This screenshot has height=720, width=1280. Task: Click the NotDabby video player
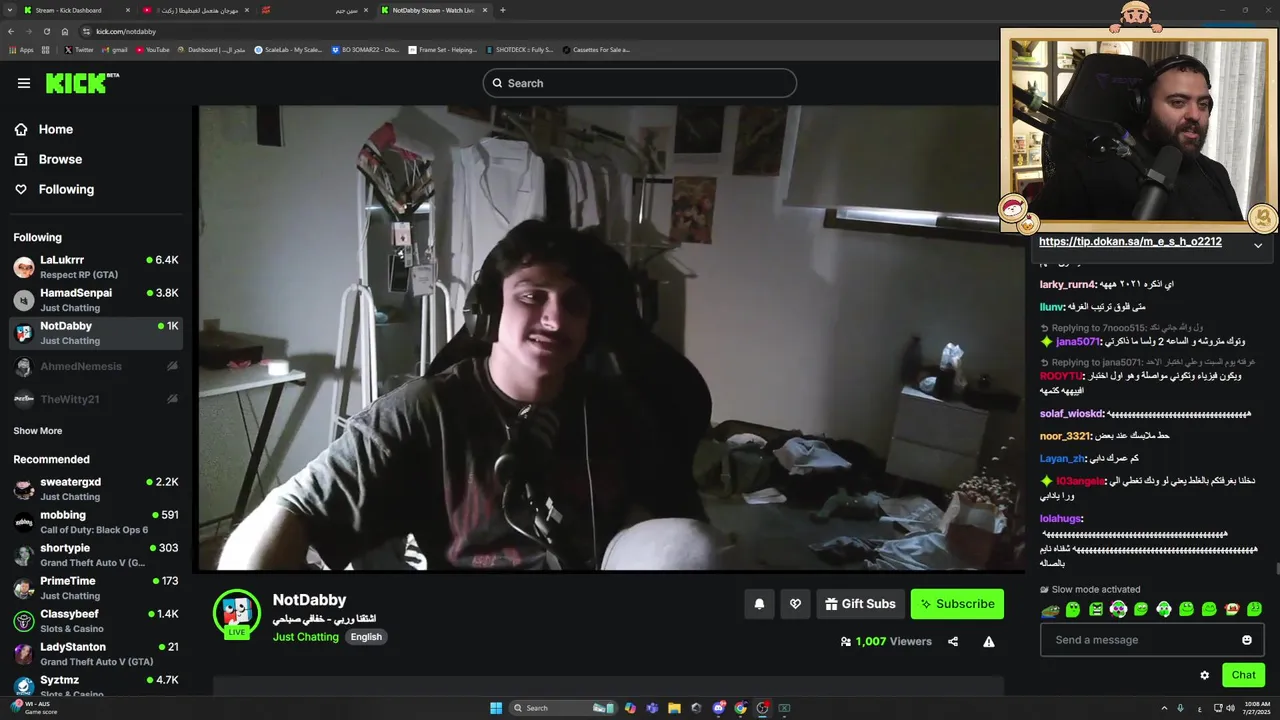pyautogui.click(x=610, y=338)
